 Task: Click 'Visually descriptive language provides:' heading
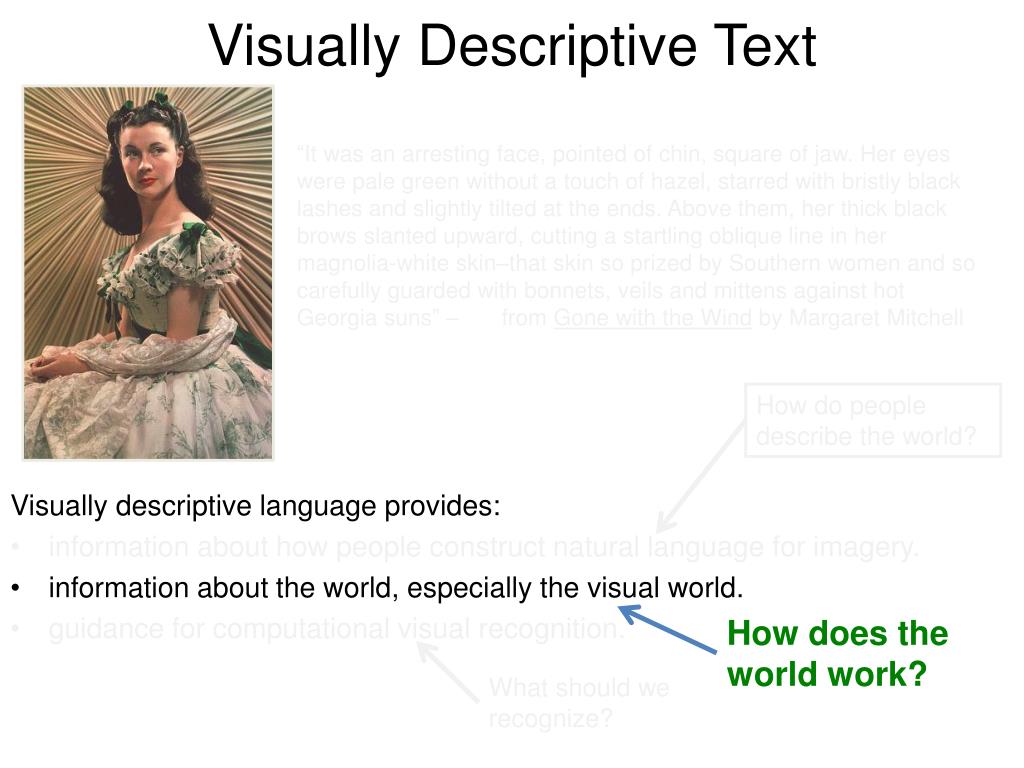pos(256,506)
